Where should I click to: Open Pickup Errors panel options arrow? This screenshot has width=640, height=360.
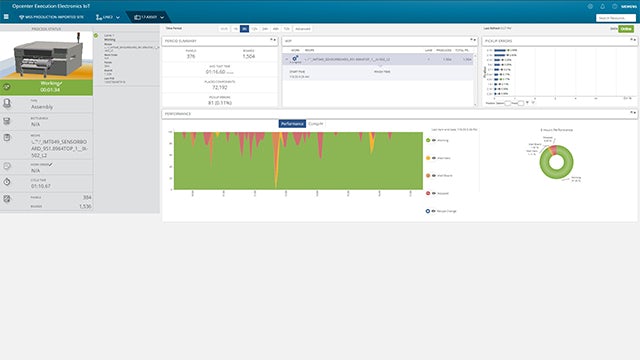click(634, 40)
